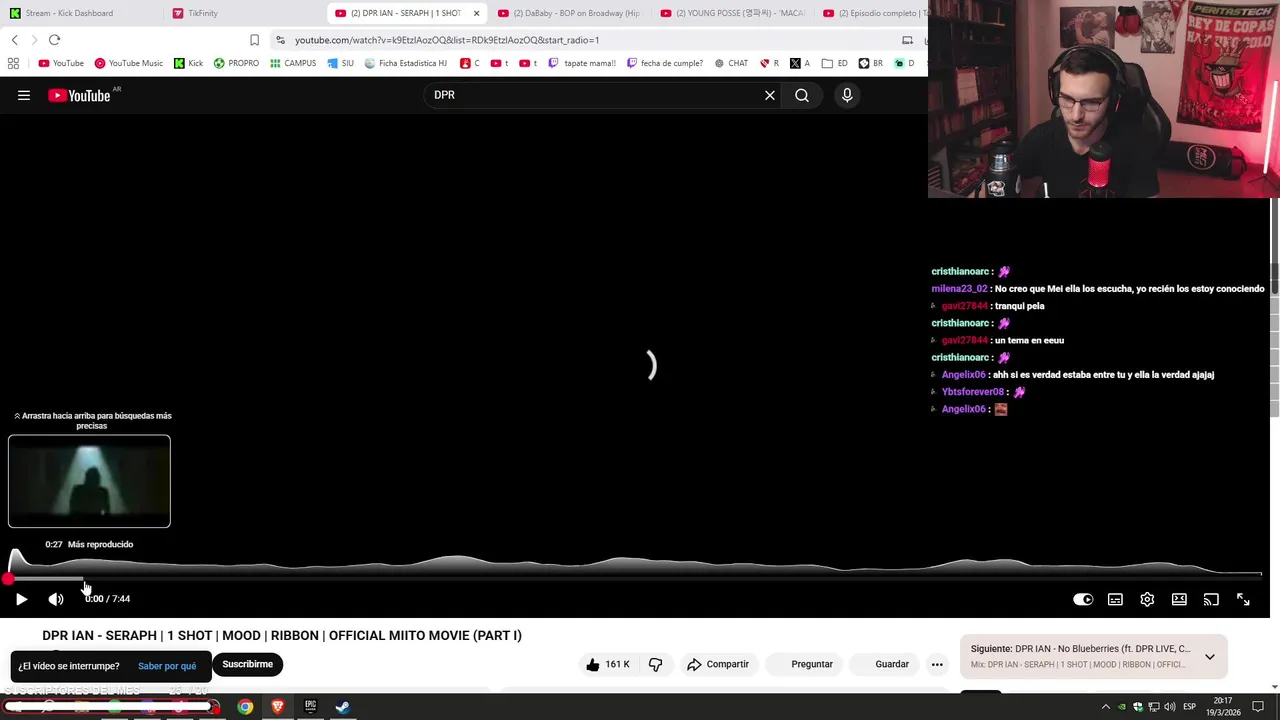The image size is (1280, 720).
Task: Bookmark this page icon
Action: point(254,40)
